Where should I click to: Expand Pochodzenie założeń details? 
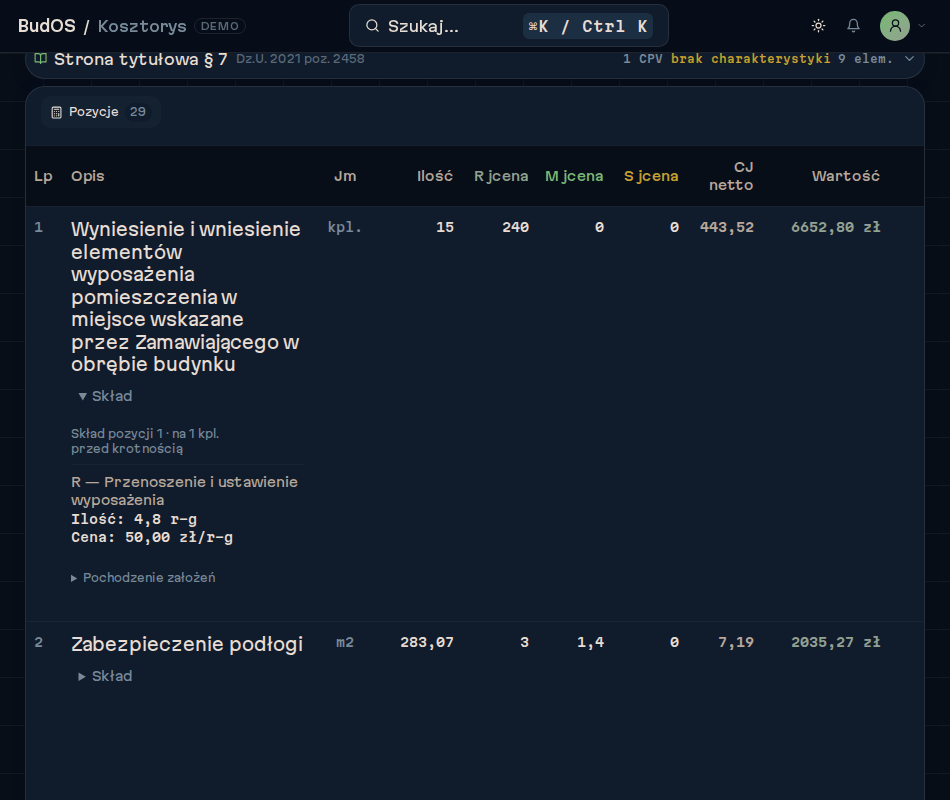click(143, 578)
